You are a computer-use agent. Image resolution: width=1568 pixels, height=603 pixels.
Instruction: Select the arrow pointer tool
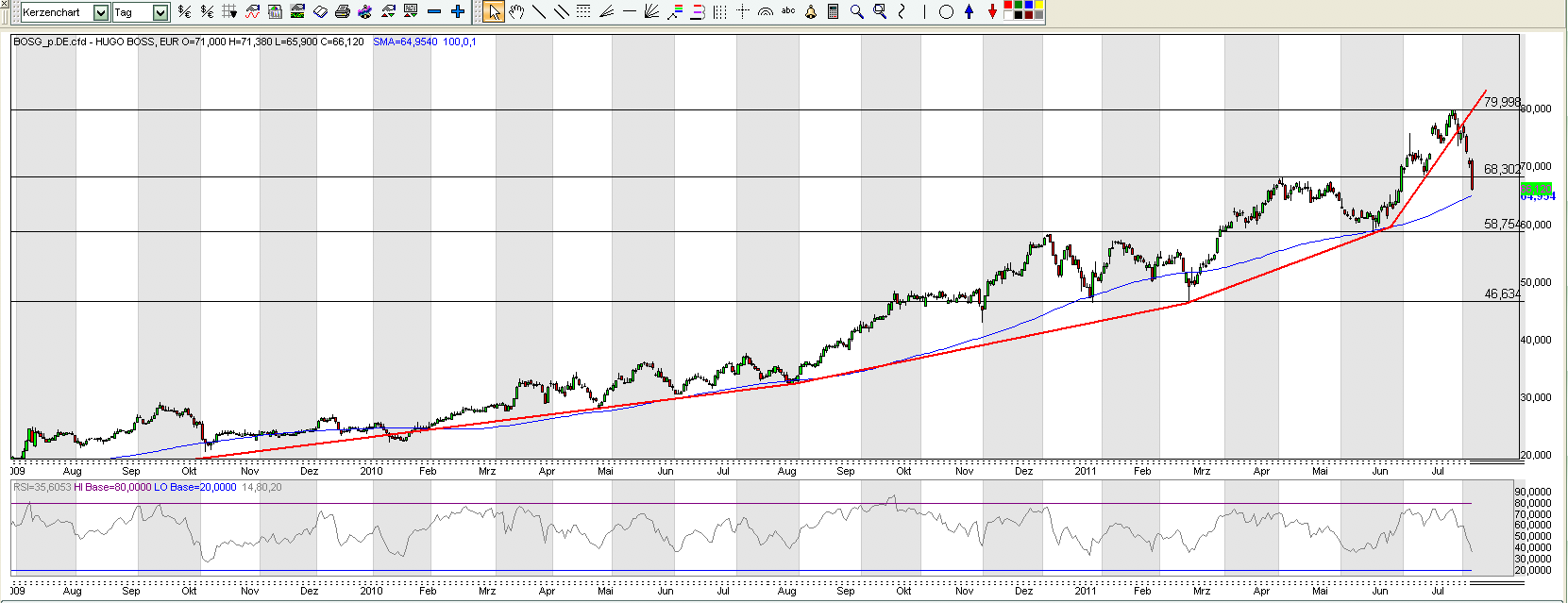click(x=494, y=11)
